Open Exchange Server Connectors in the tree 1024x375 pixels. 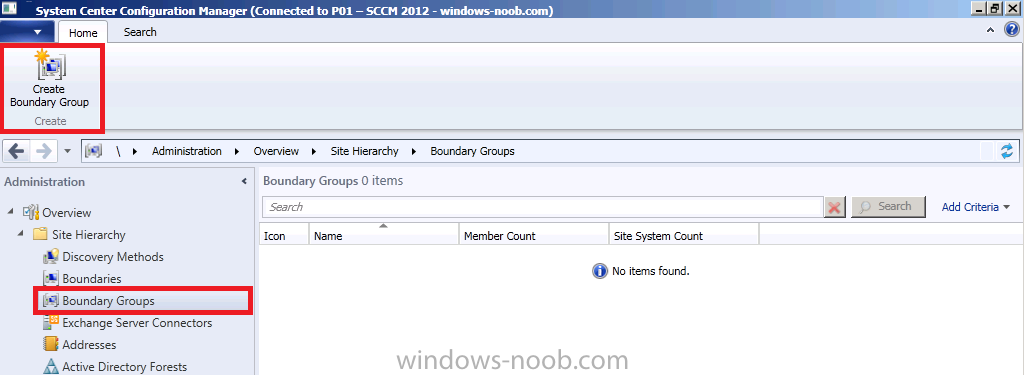coord(137,323)
